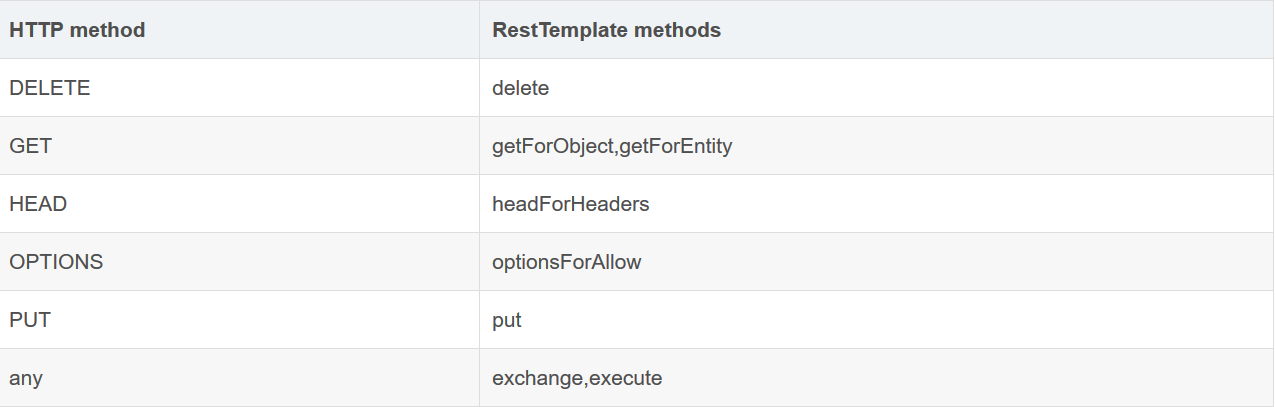The width and height of the screenshot is (1275, 407).
Task: Select the OPTIONS cell
Action: 240,262
